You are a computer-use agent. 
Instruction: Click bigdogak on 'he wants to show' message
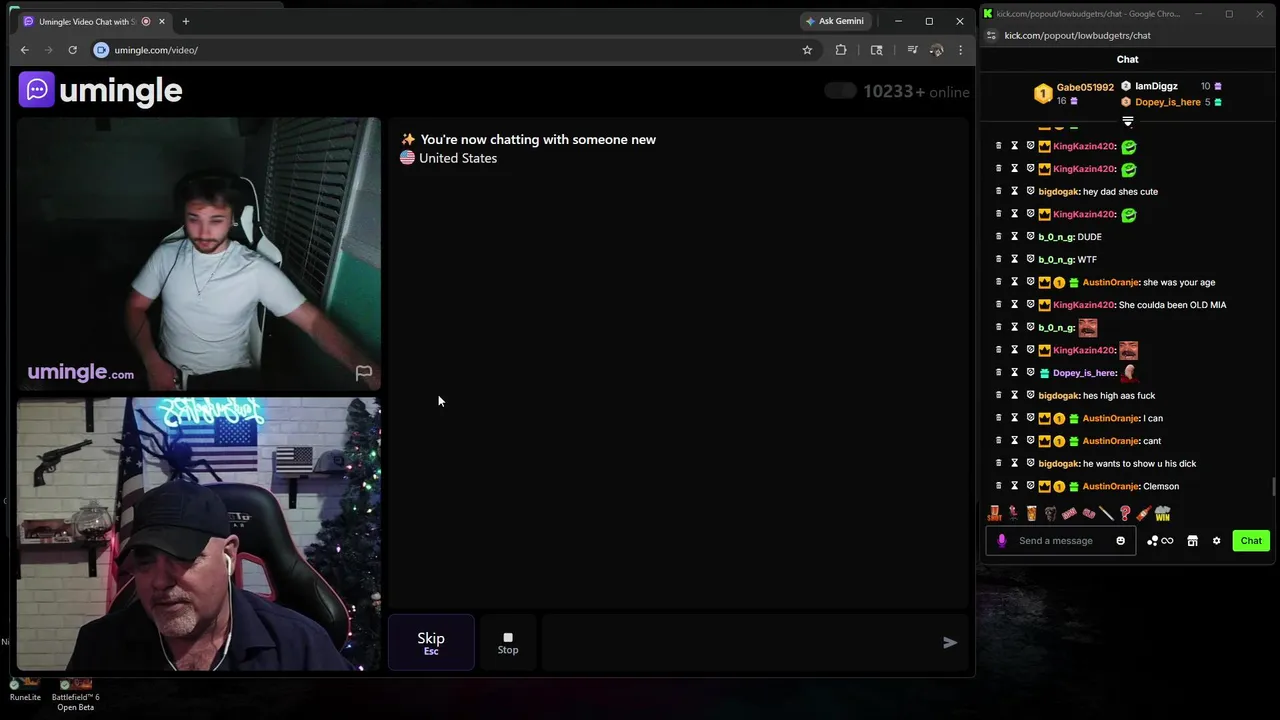(1058, 463)
